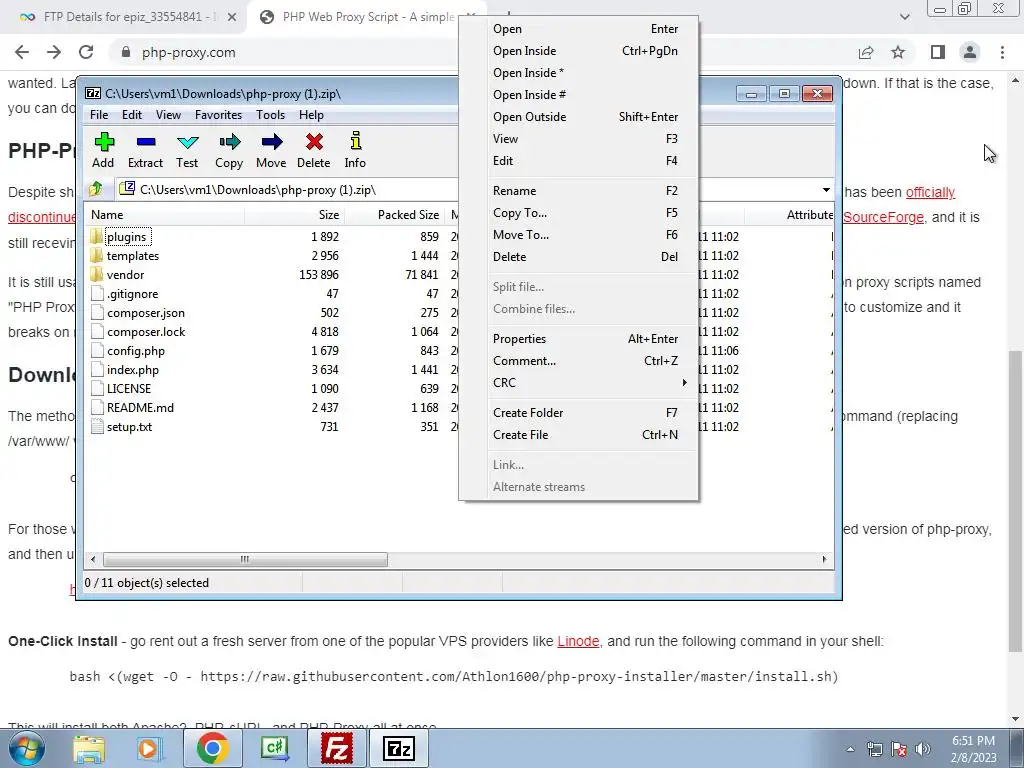
Task: Switch to 7-Zip taskbar button
Action: point(399,748)
